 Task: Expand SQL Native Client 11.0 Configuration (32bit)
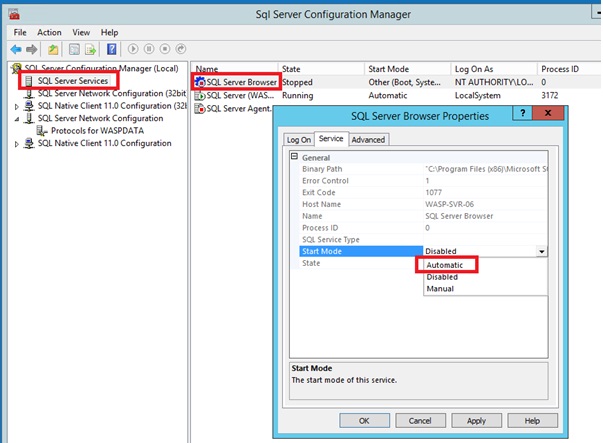click(16, 105)
